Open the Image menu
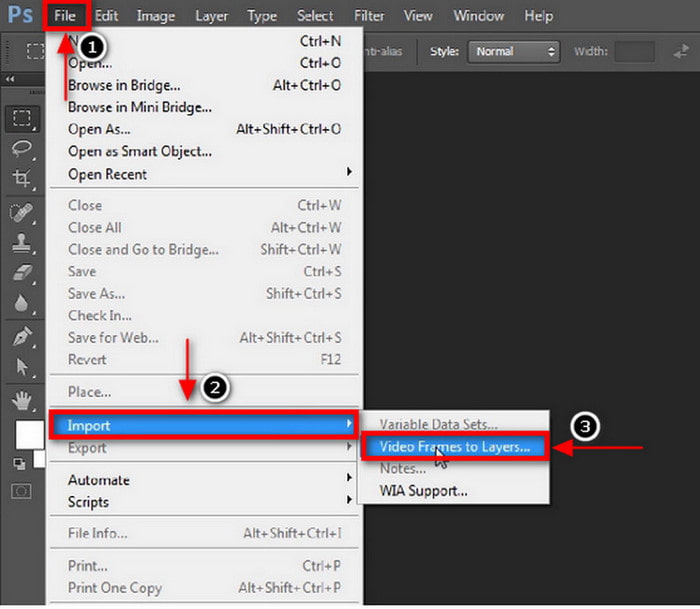The height and width of the screenshot is (609, 700). 156,16
